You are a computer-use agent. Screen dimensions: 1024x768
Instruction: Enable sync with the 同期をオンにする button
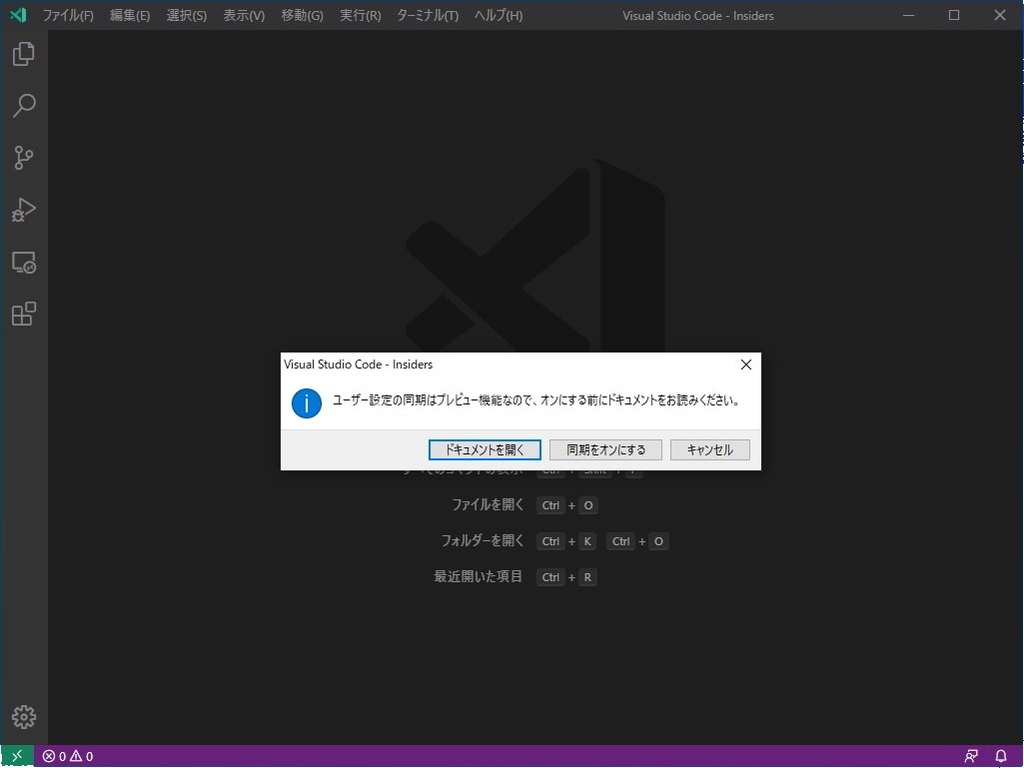point(604,449)
